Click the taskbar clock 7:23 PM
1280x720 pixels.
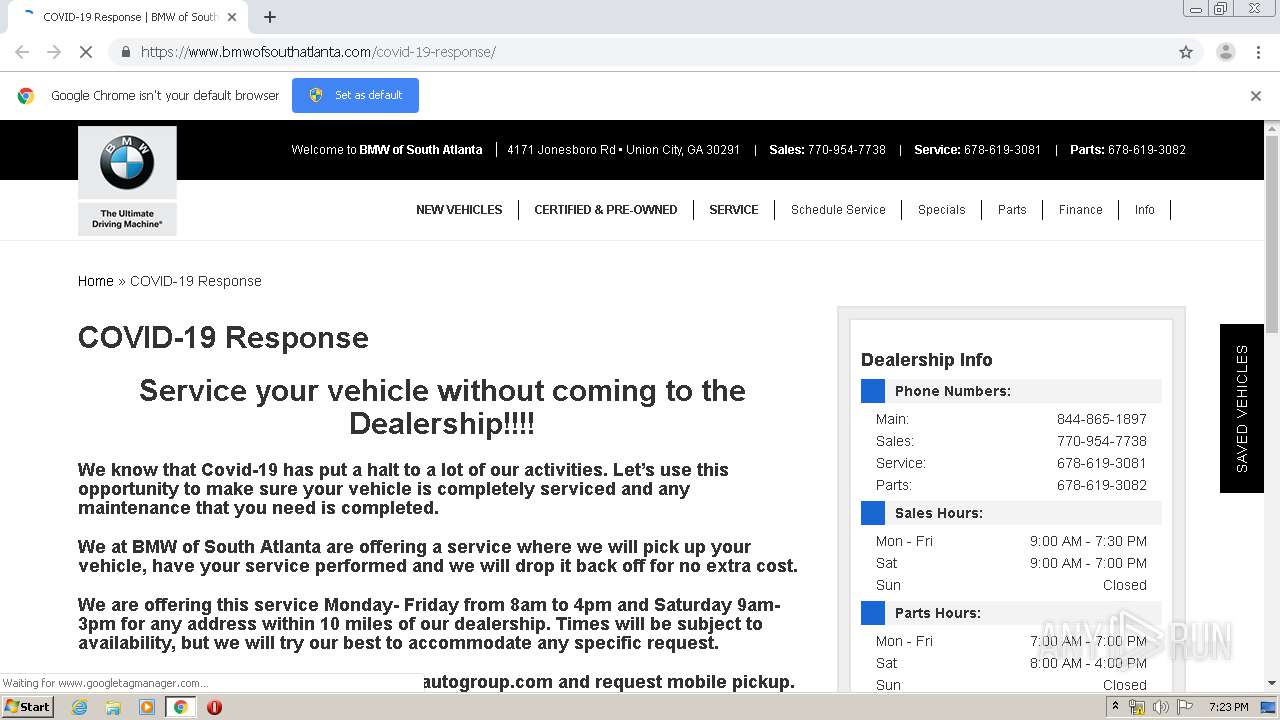click(x=1229, y=707)
